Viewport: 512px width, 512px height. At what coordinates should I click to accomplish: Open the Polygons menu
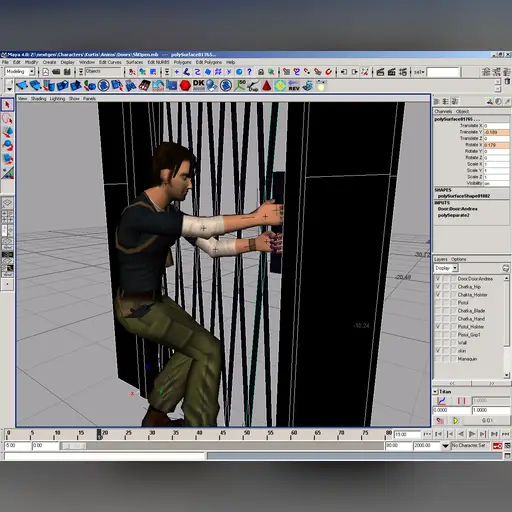pos(183,62)
